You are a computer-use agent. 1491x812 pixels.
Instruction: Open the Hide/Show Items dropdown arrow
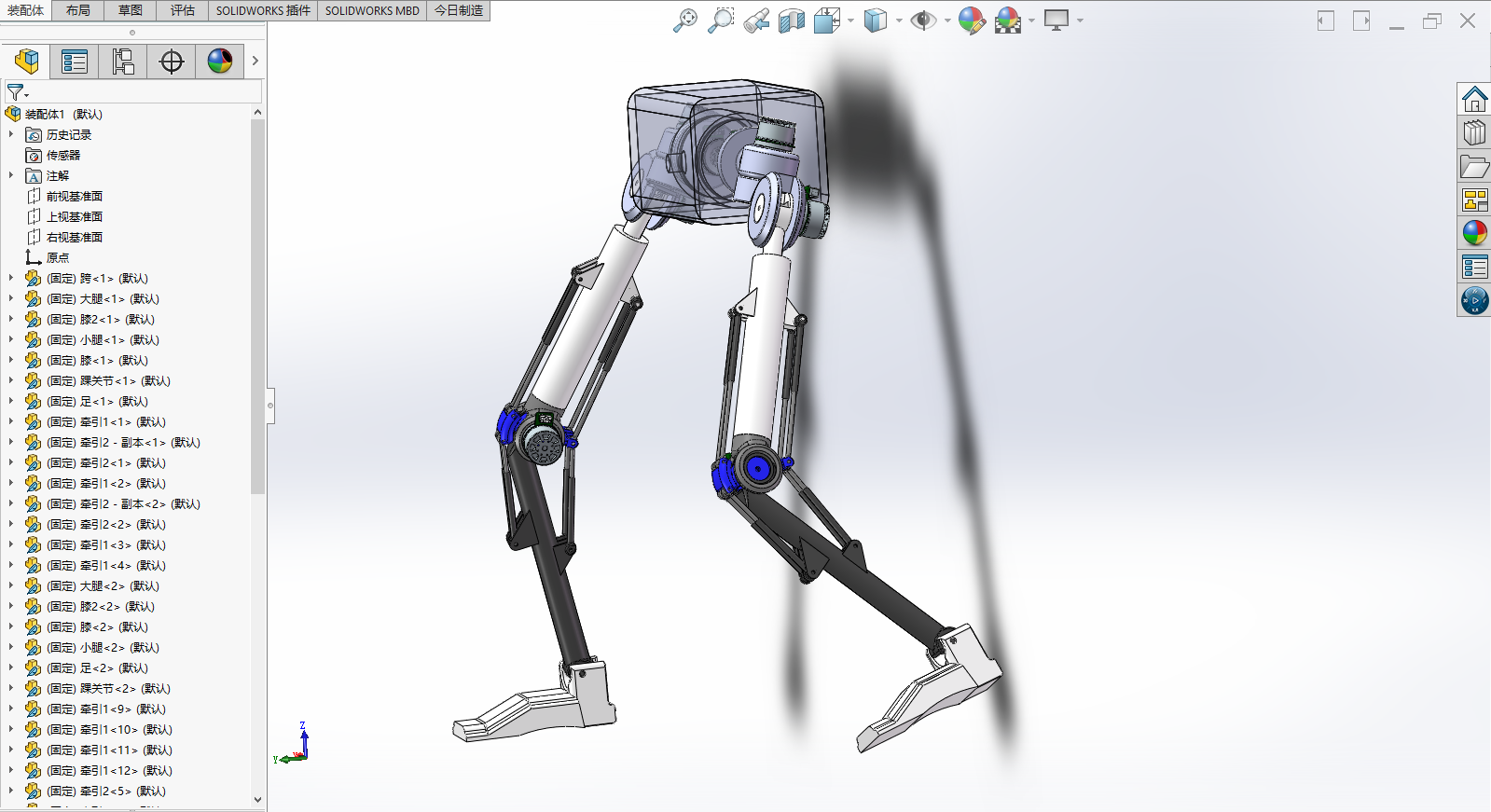pos(947,21)
